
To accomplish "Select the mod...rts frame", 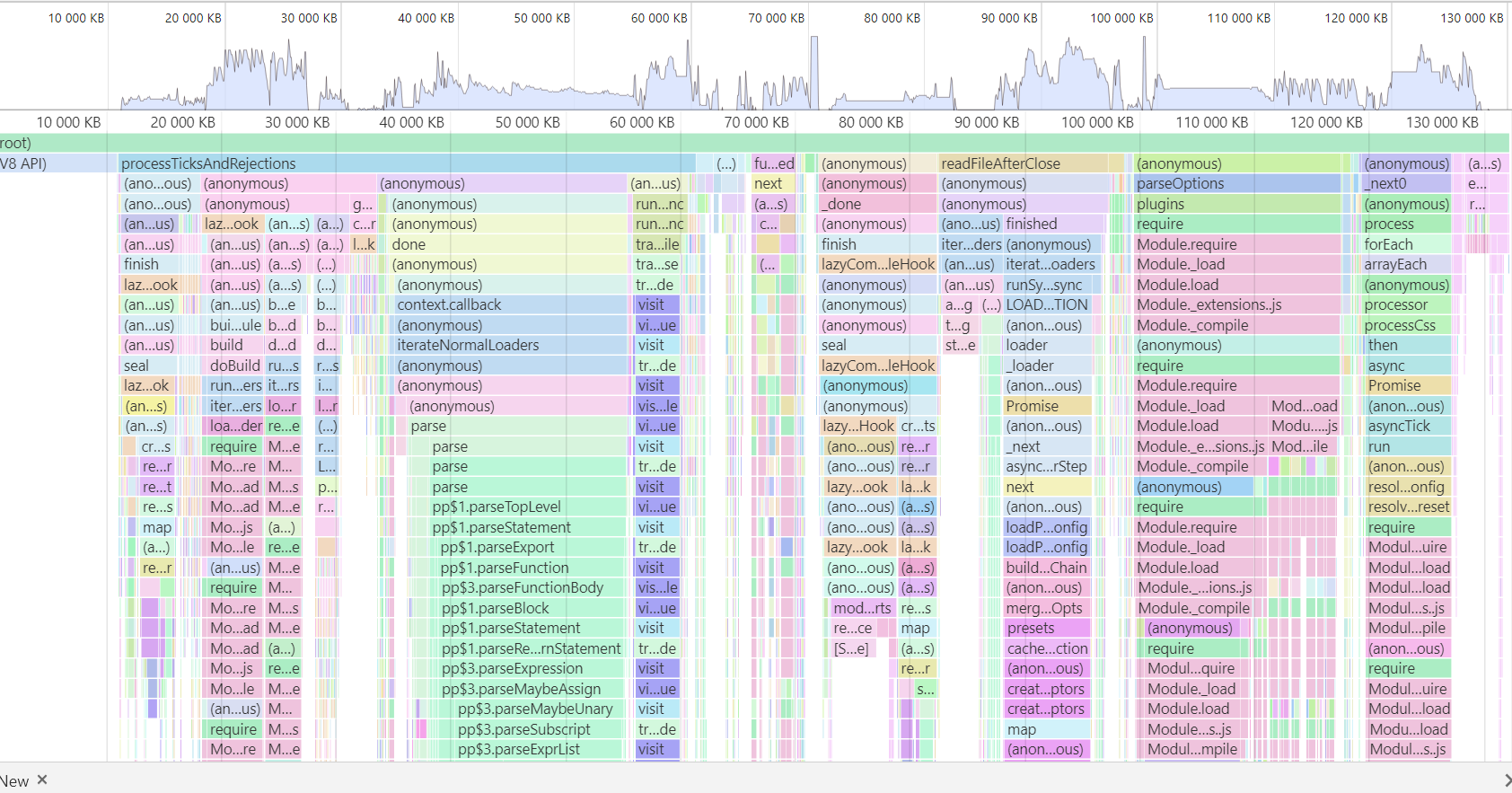I will coord(861,608).
